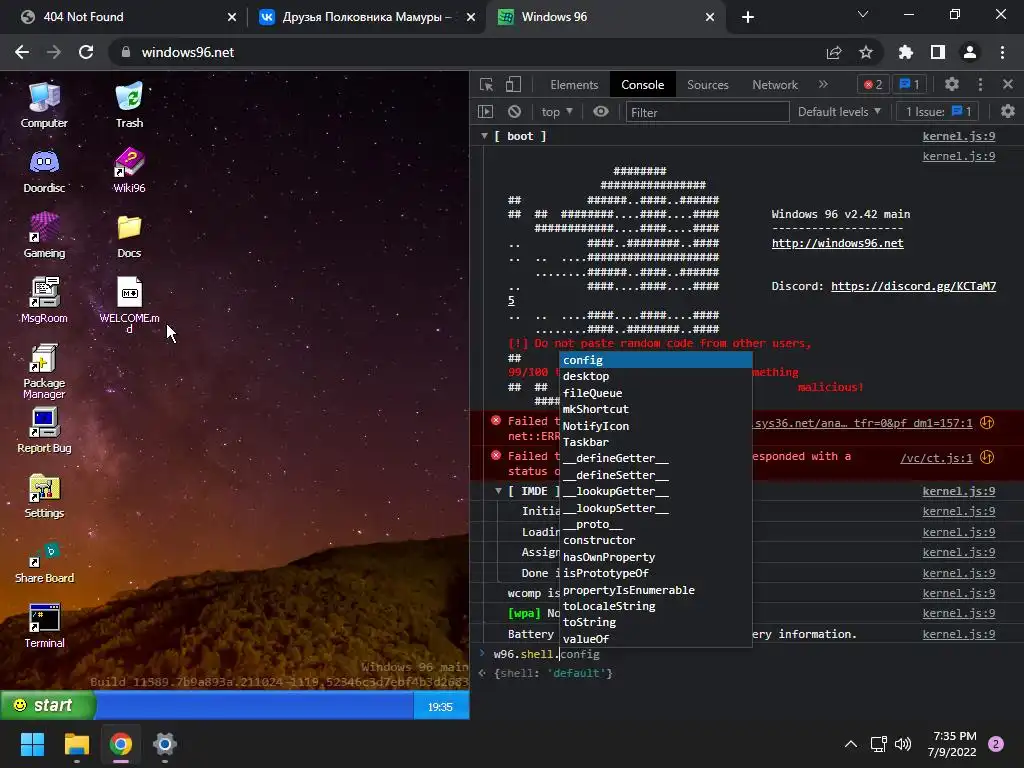Choose mkShortcut autocomplete suggestion
The height and width of the screenshot is (768, 1024).
pos(656,409)
